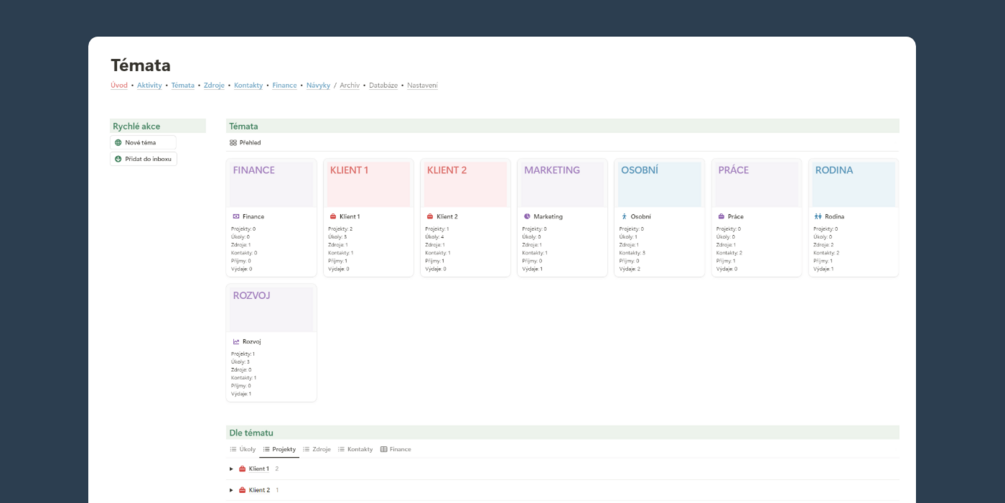Image resolution: width=1005 pixels, height=503 pixels.
Task: Click the Dle tématu section heading
Action: (x=251, y=433)
